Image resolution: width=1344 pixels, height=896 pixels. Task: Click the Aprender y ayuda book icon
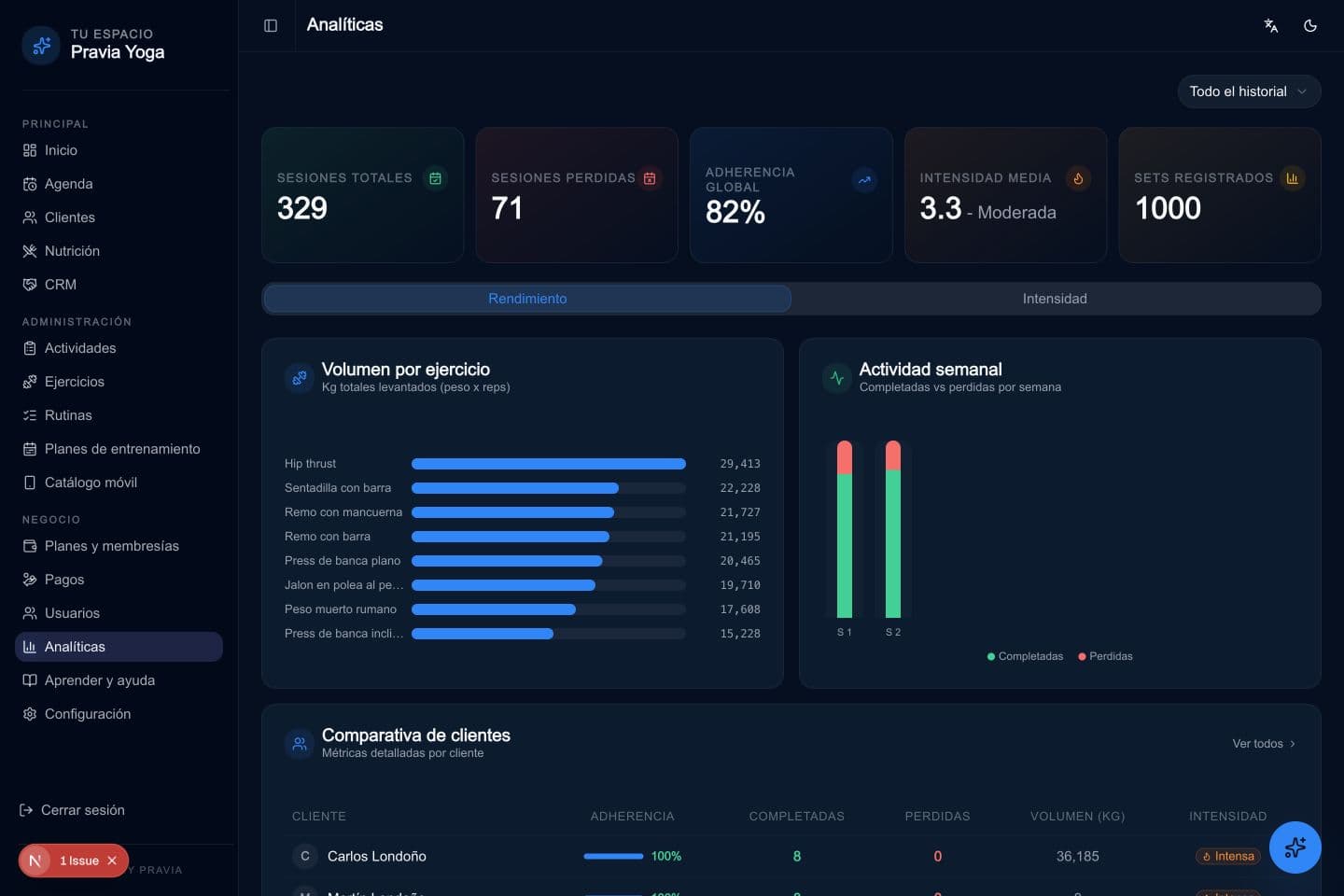30,680
